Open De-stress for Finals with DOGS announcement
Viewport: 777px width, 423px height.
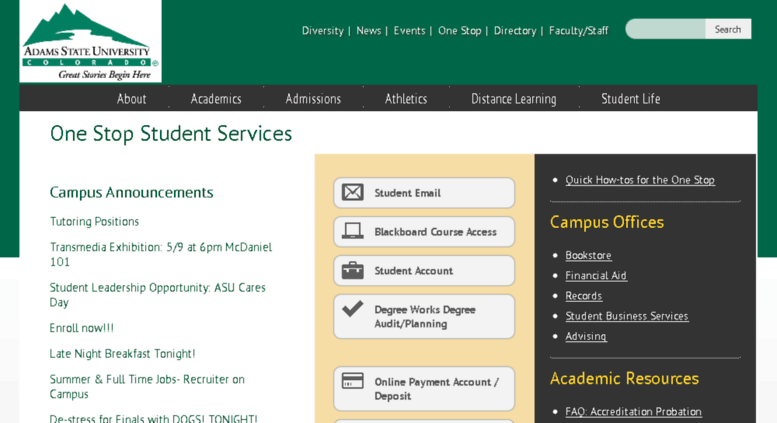coord(154,419)
